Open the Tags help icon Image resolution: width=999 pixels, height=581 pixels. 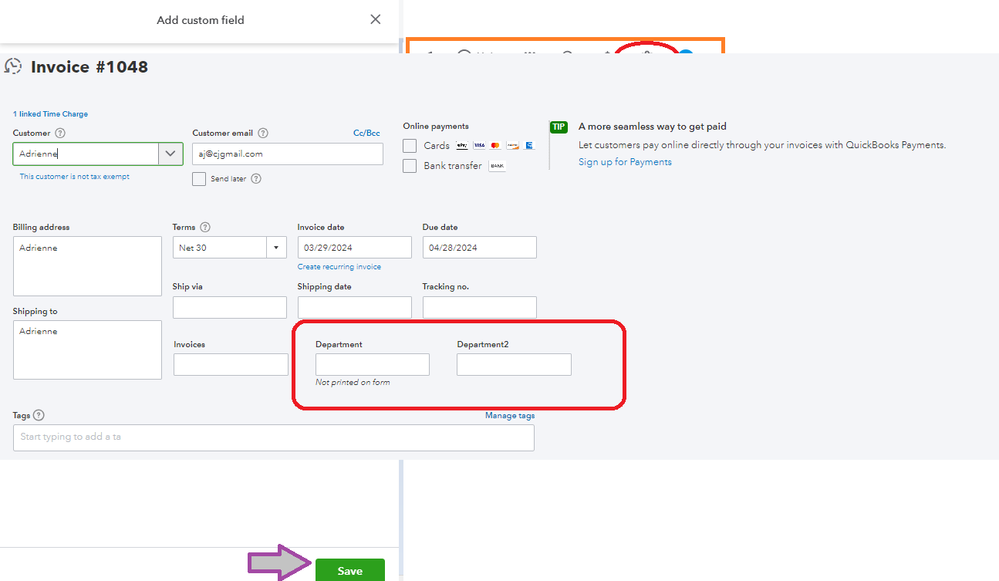pyautogui.click(x=39, y=415)
